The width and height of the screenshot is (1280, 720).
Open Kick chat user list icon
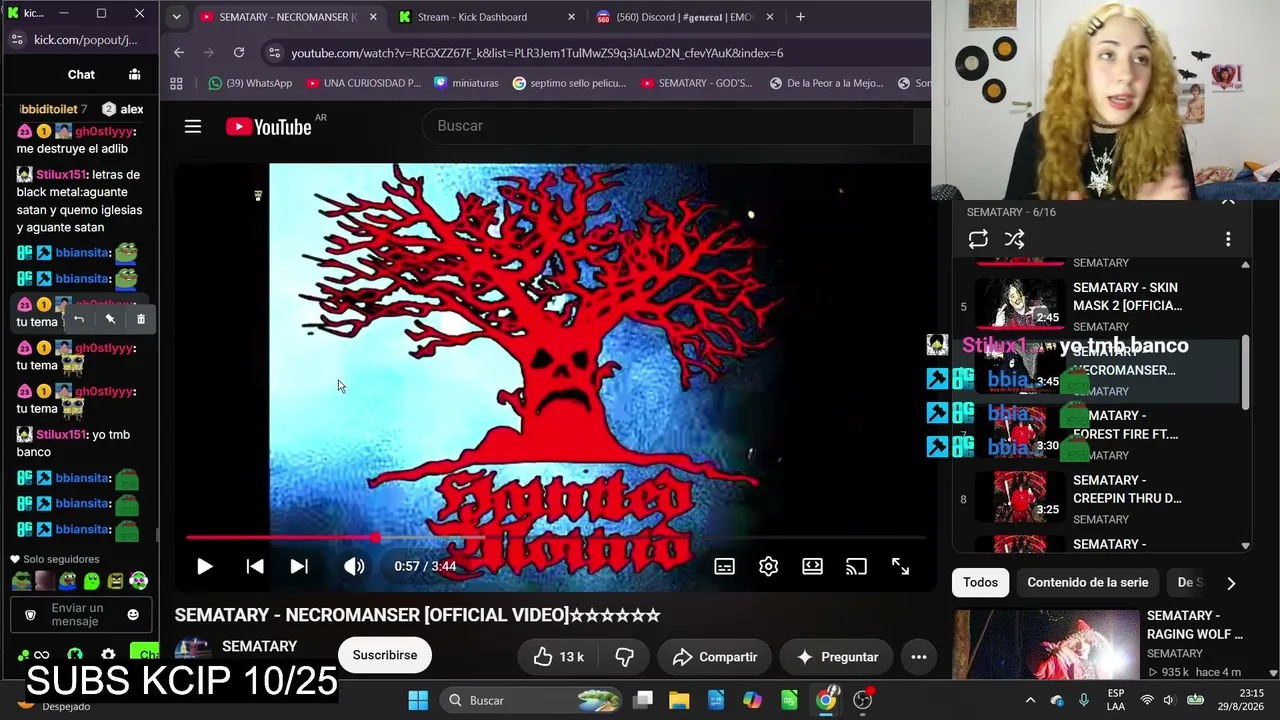(x=135, y=74)
